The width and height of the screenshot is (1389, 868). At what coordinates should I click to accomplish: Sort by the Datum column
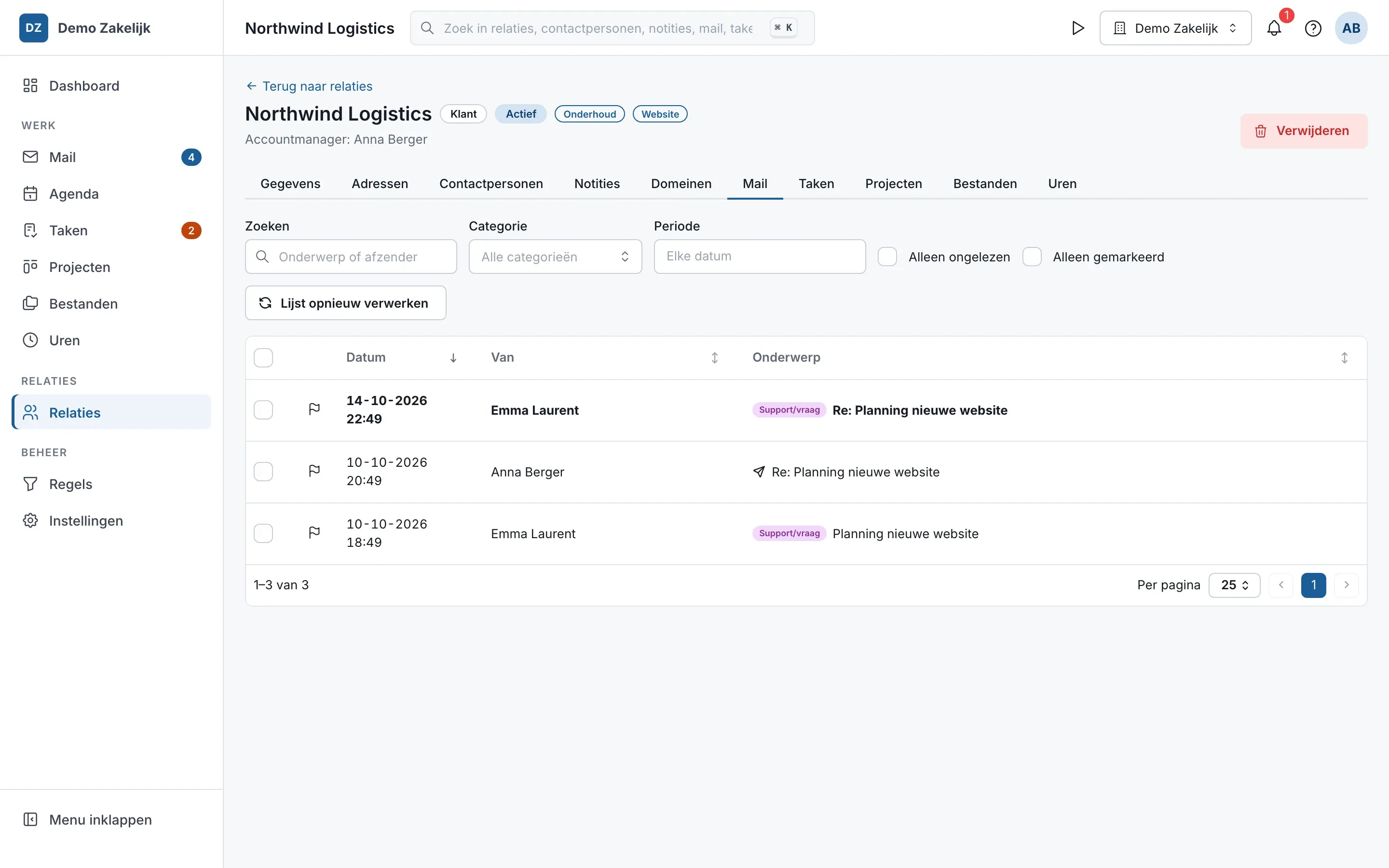coord(401,358)
